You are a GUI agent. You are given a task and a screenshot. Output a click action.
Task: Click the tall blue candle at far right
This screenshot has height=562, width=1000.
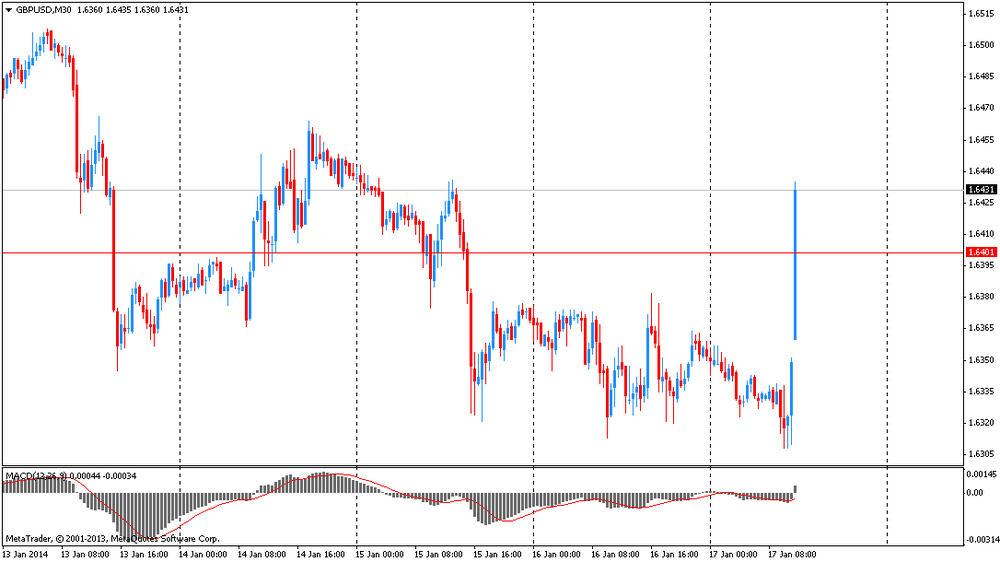(795, 260)
